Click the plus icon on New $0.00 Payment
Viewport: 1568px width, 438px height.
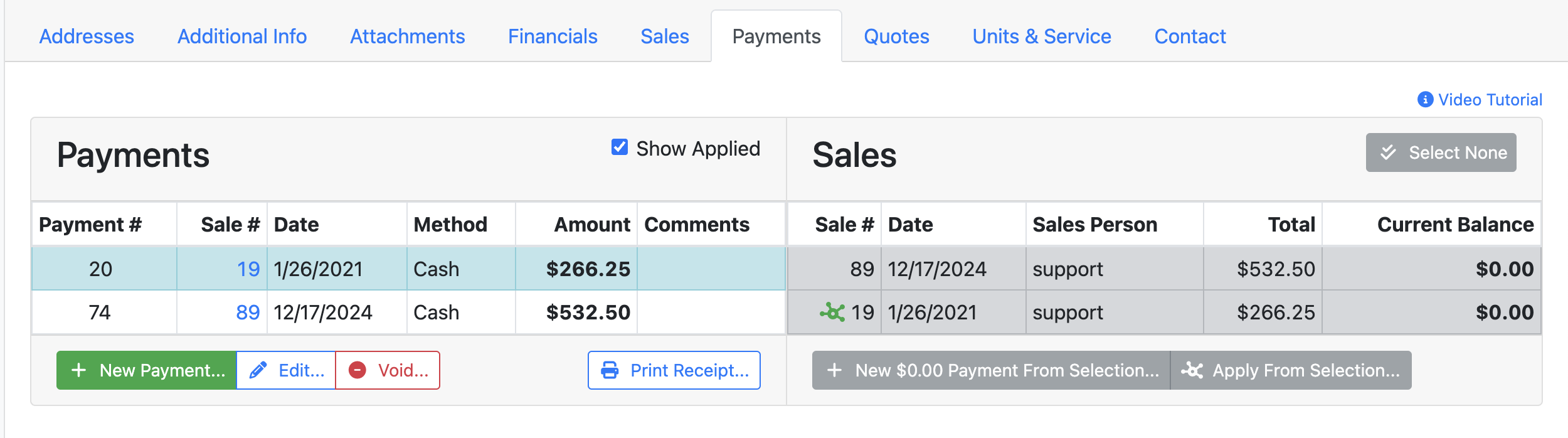point(834,370)
